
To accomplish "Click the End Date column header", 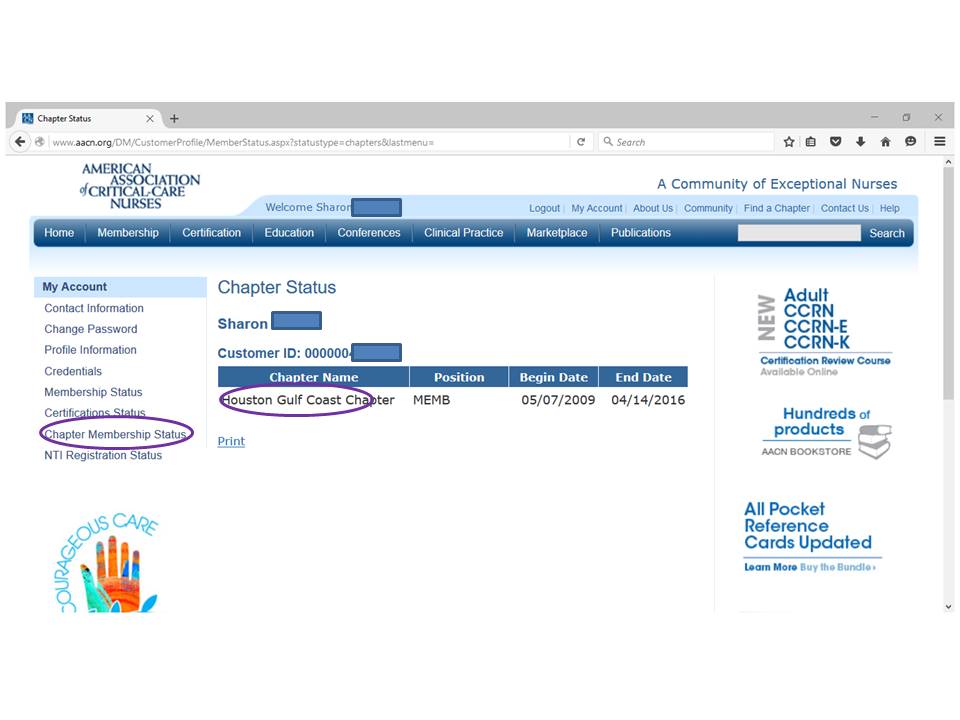I will [643, 377].
